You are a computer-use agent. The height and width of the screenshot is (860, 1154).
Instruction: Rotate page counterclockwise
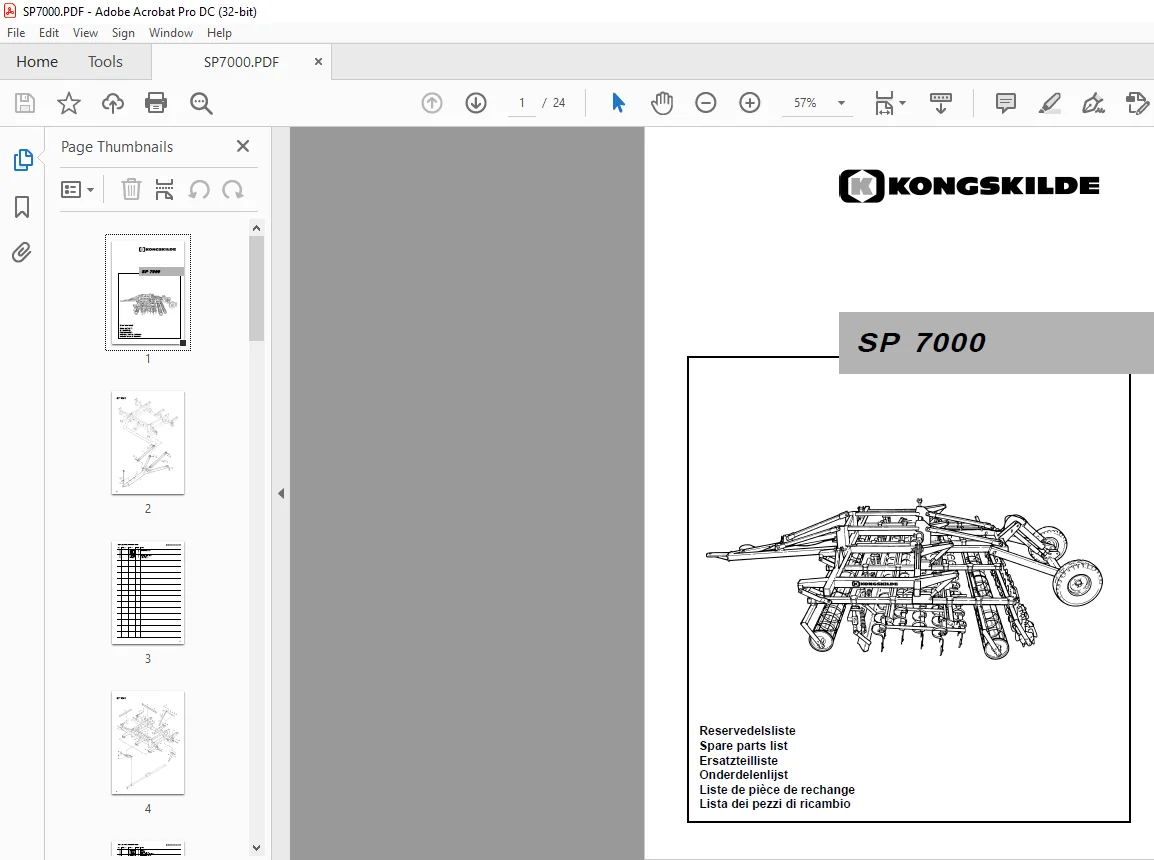[199, 190]
